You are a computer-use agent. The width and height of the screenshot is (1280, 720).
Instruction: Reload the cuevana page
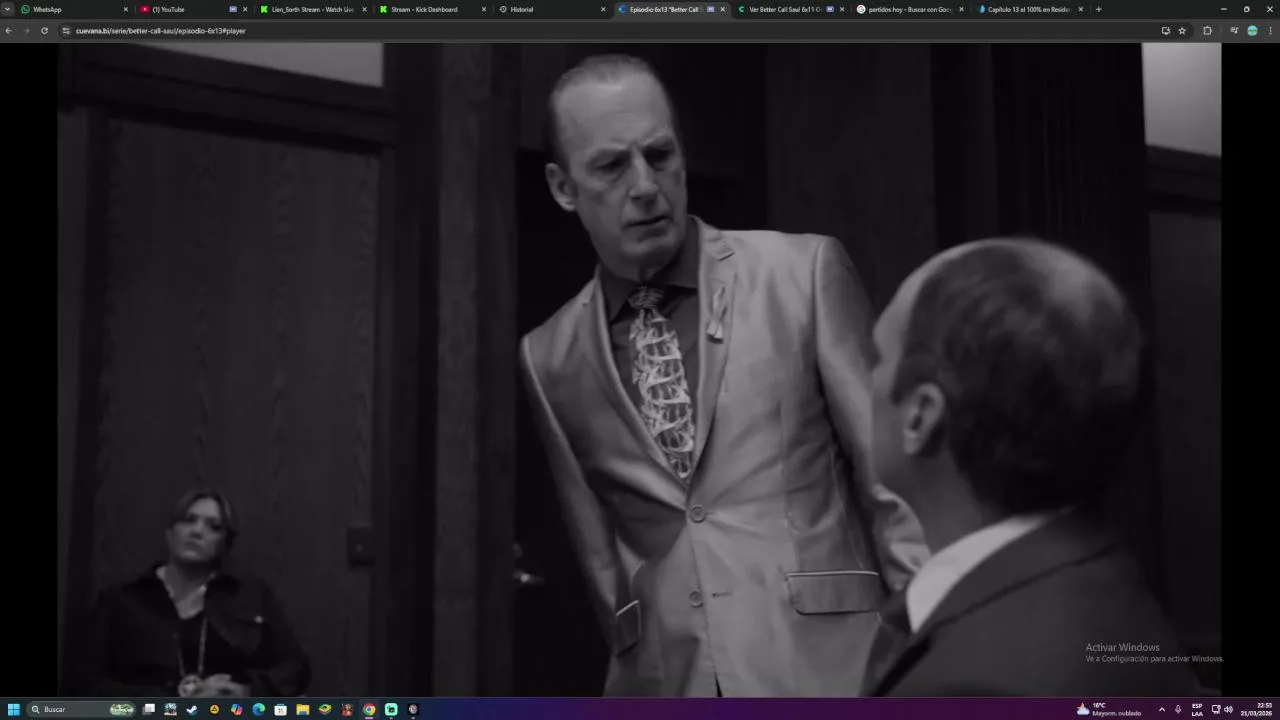44,31
